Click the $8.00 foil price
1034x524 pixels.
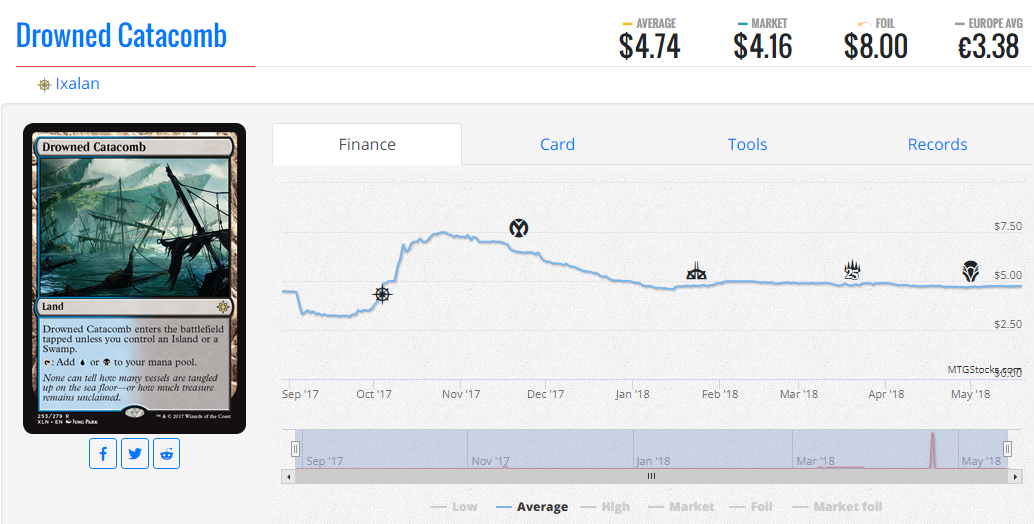[x=876, y=47]
